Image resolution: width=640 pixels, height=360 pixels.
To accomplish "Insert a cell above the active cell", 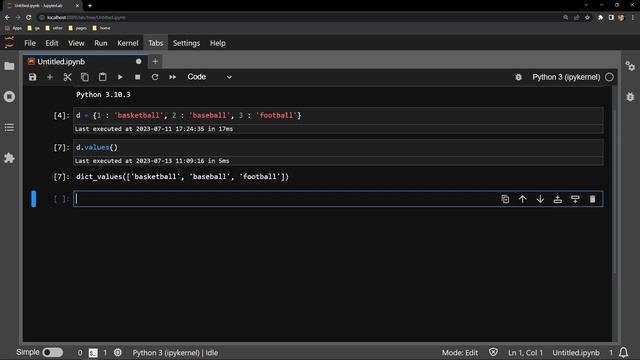I will (x=558, y=199).
